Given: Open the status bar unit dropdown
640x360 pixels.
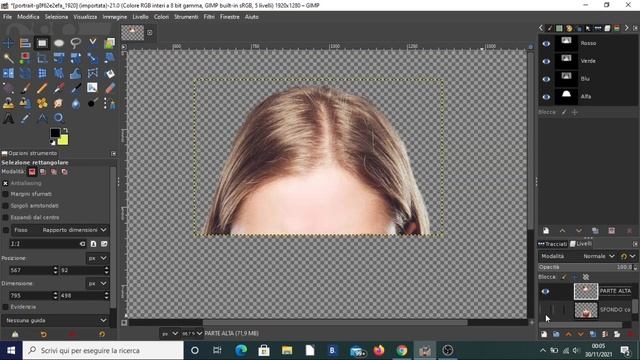Looking at the screenshot, I should click(x=170, y=333).
